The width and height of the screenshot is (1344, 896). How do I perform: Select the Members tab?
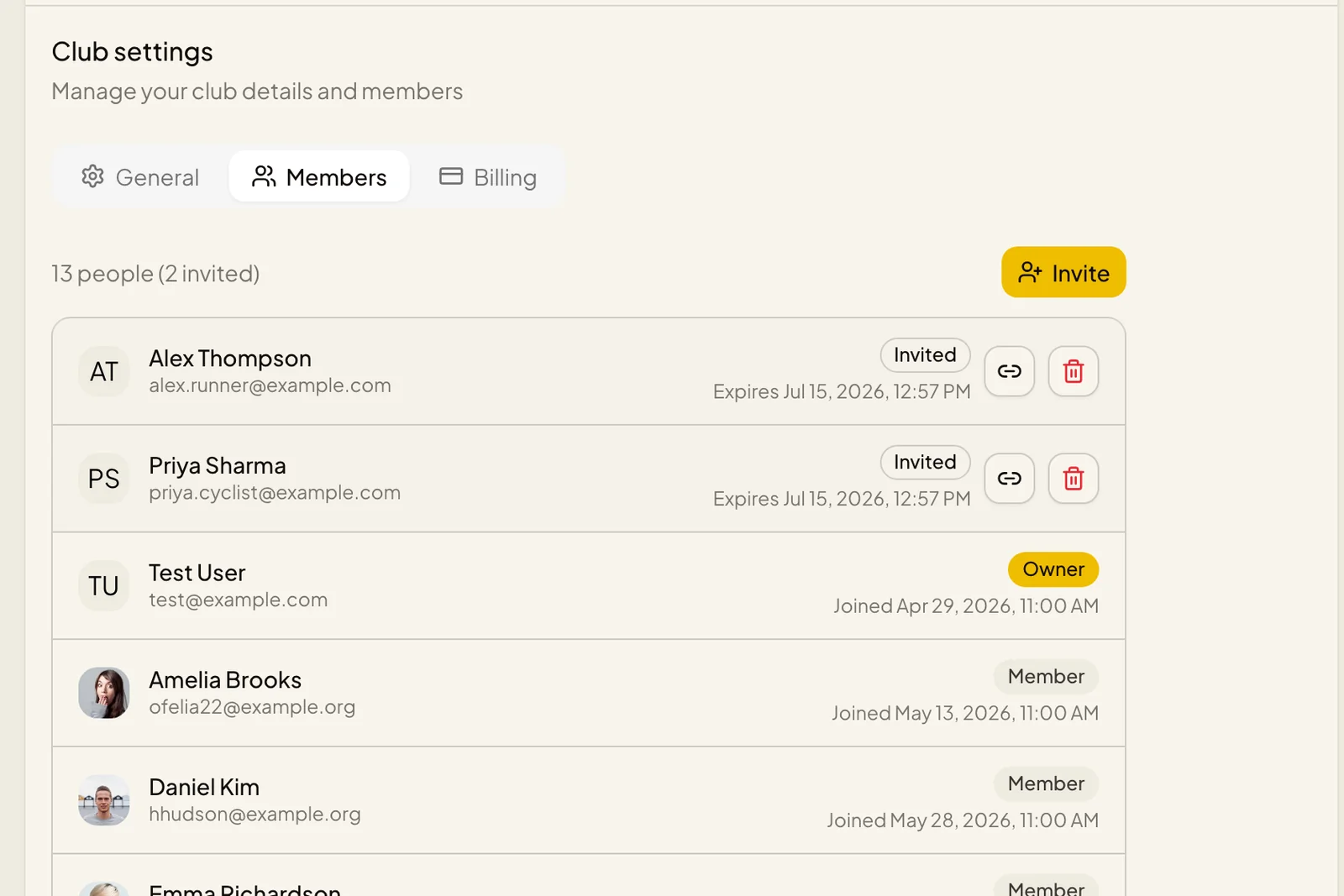tap(319, 177)
